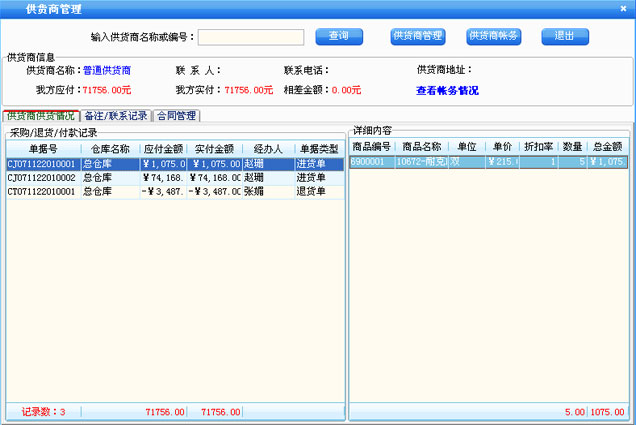Select record CJ071122010001 in the list
The width and height of the screenshot is (636, 425).
(x=40, y=164)
